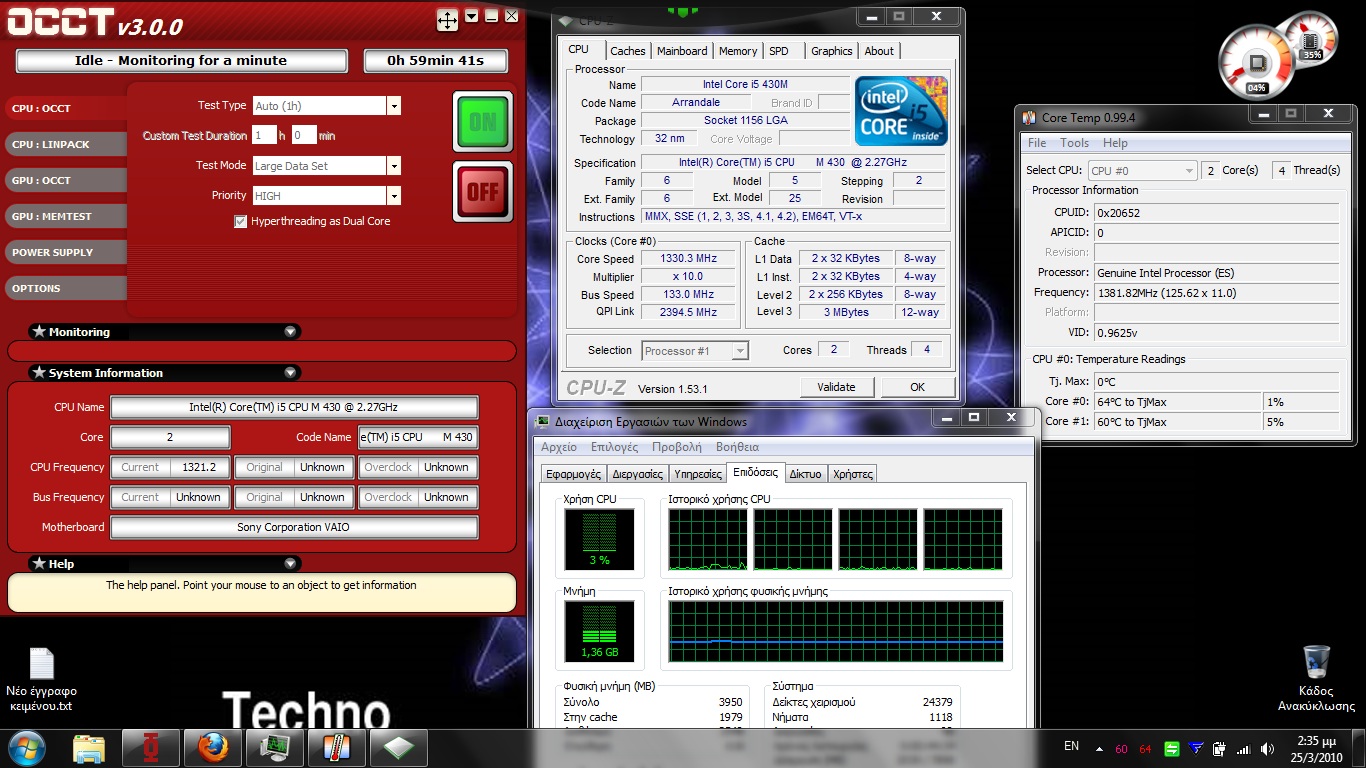Screen dimensions: 1366x768
Task: Click the OCCT title bar down-arrow icon
Action: coord(472,16)
